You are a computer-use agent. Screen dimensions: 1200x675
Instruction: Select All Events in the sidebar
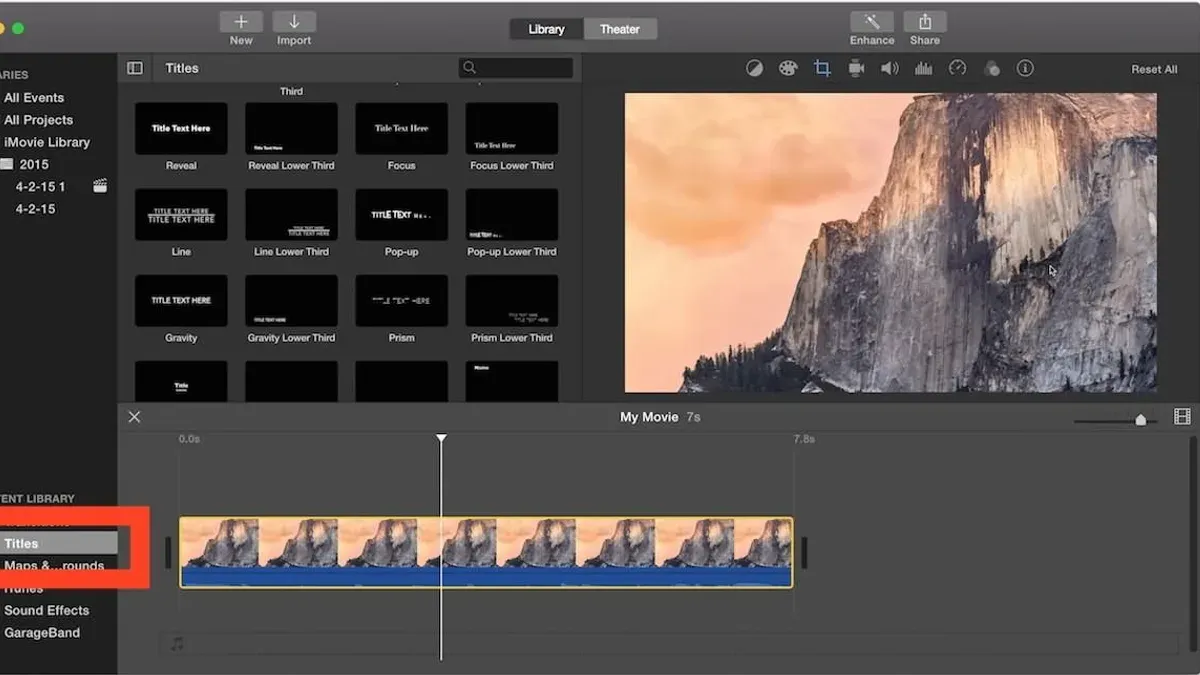point(34,97)
